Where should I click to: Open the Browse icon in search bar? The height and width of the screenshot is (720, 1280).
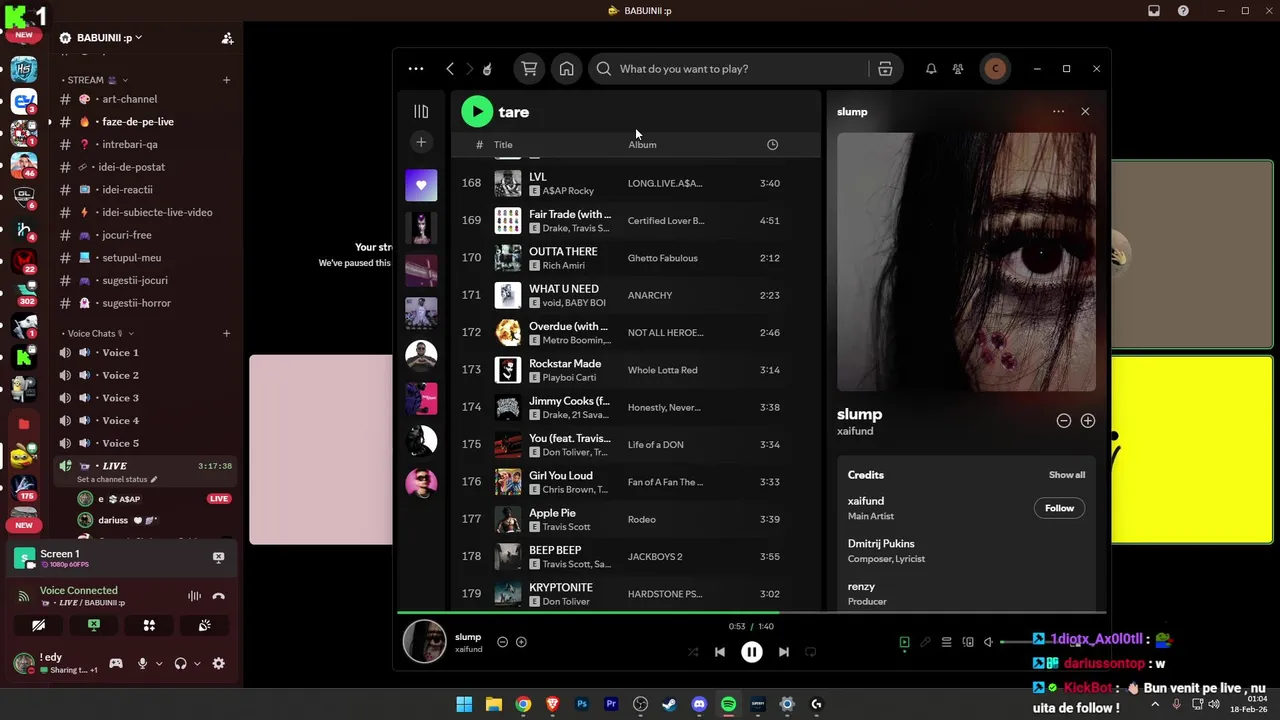point(885,69)
